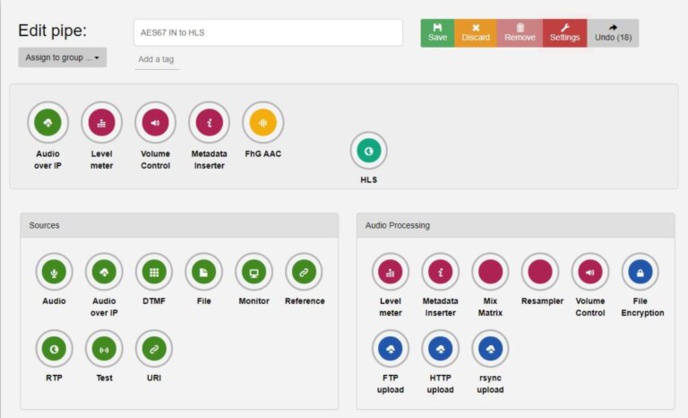Pick the Test source icon
The height and width of the screenshot is (418, 688).
click(104, 348)
